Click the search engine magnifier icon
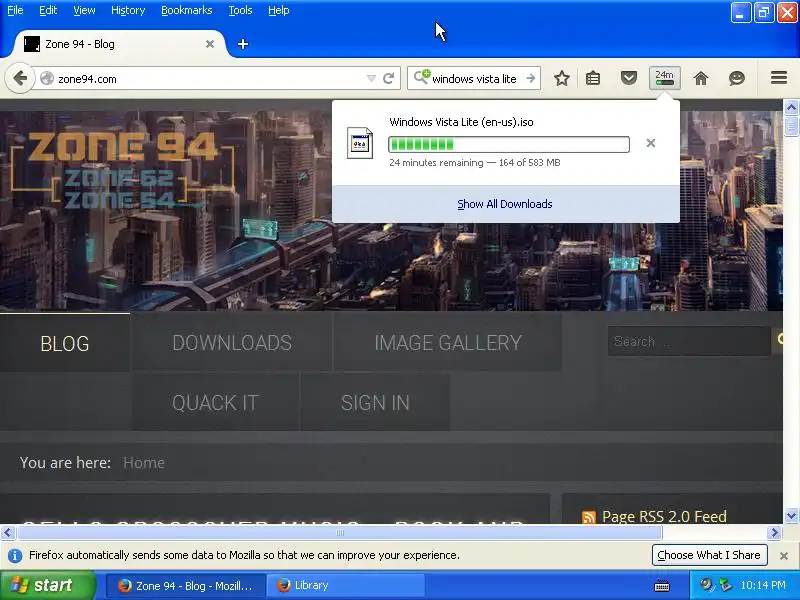The height and width of the screenshot is (600, 800). point(422,78)
